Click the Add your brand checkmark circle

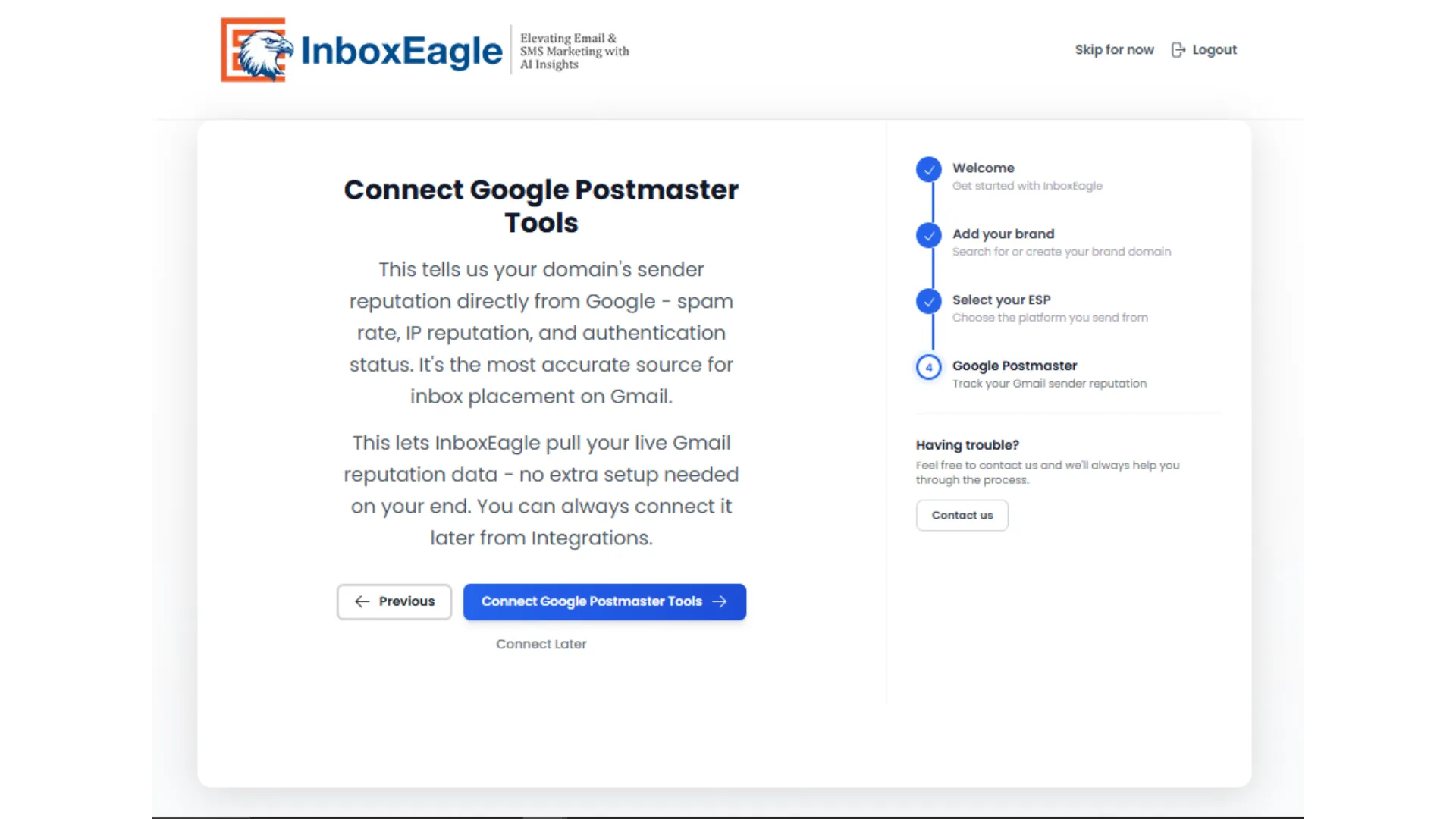(928, 235)
